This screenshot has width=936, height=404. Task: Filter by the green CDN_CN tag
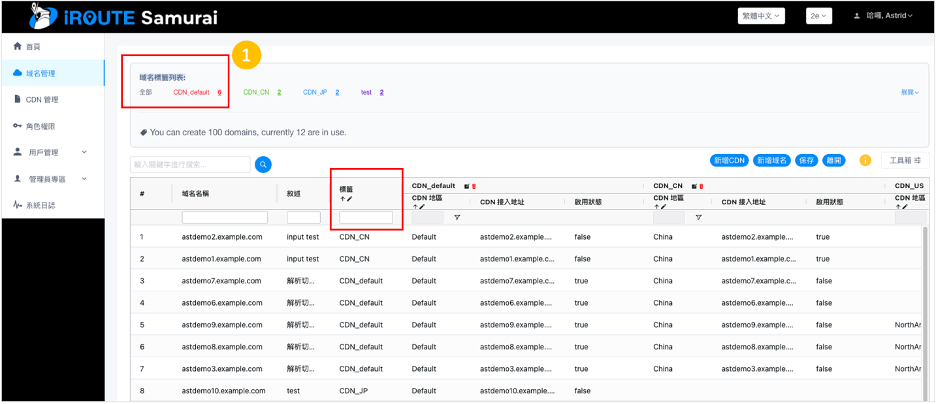tap(257, 92)
